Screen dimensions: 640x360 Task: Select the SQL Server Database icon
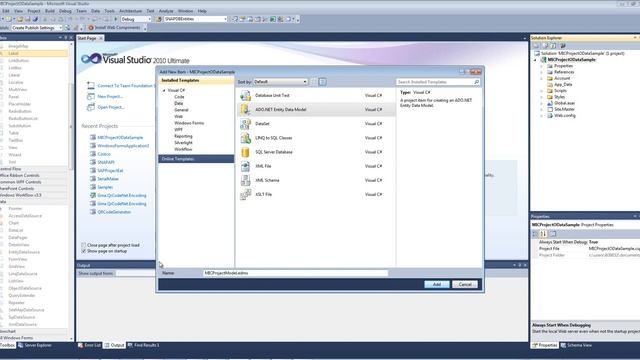tap(245, 152)
